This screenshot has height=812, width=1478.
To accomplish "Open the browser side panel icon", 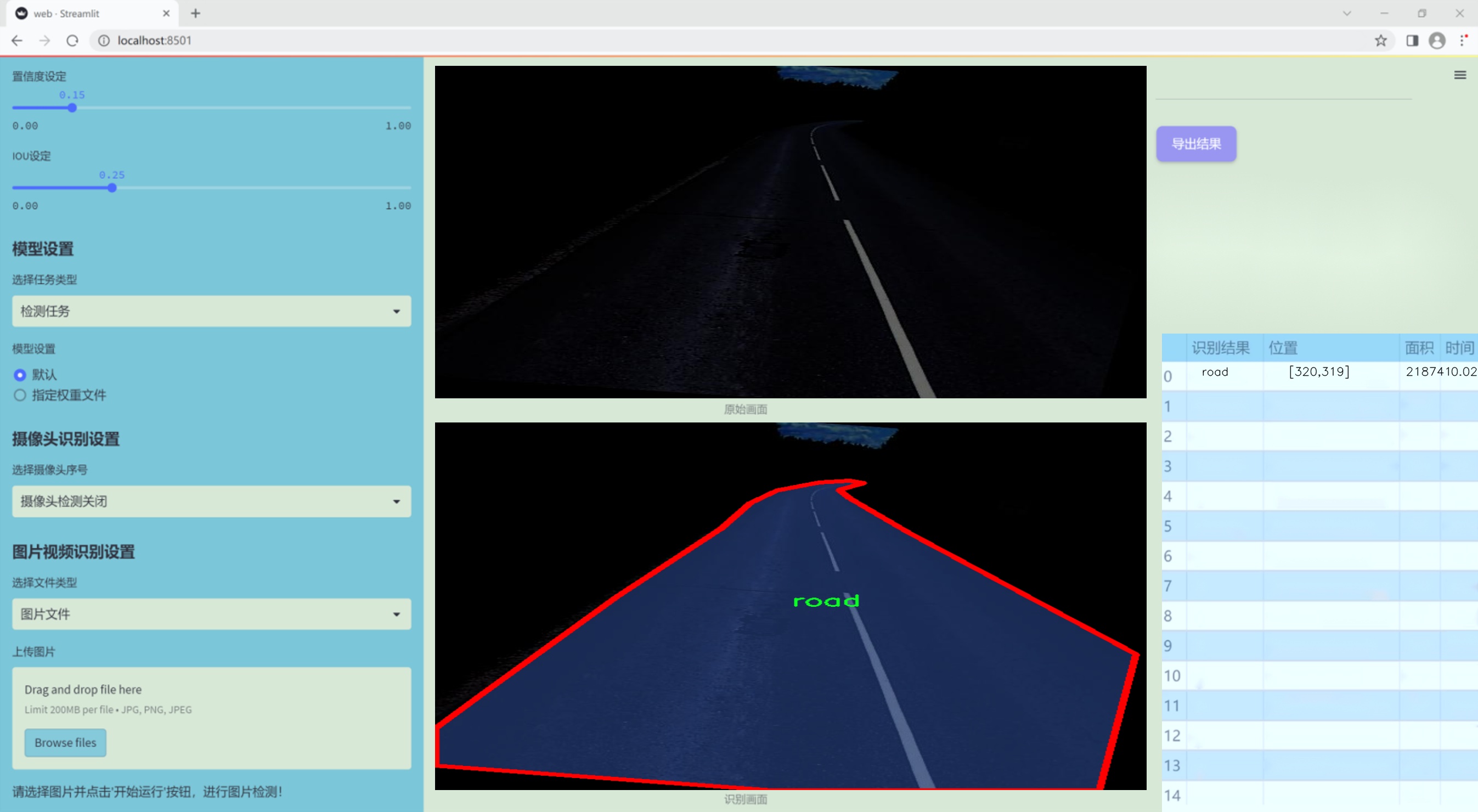I will click(x=1412, y=41).
